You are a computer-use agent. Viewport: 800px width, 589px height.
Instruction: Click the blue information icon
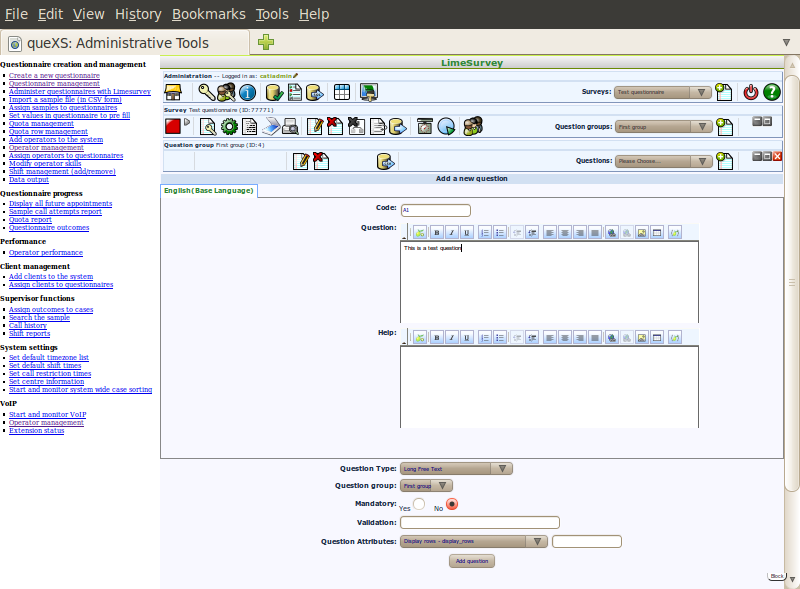[247, 93]
